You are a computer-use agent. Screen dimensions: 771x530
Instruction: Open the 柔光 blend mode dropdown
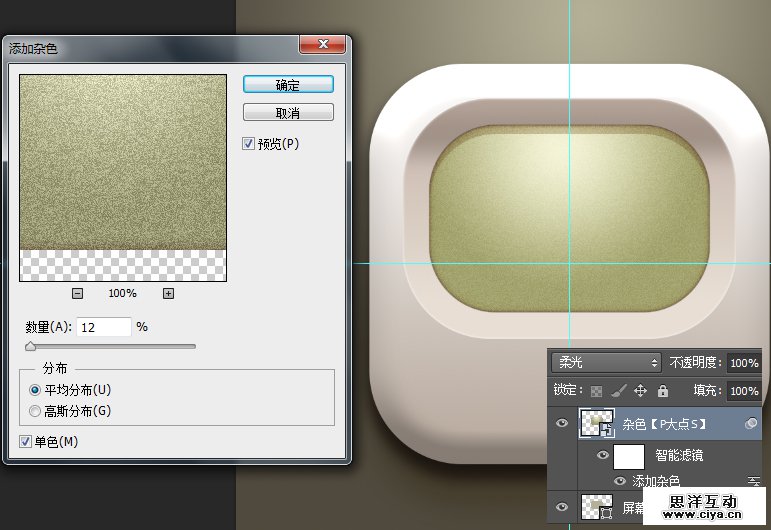tap(608, 363)
